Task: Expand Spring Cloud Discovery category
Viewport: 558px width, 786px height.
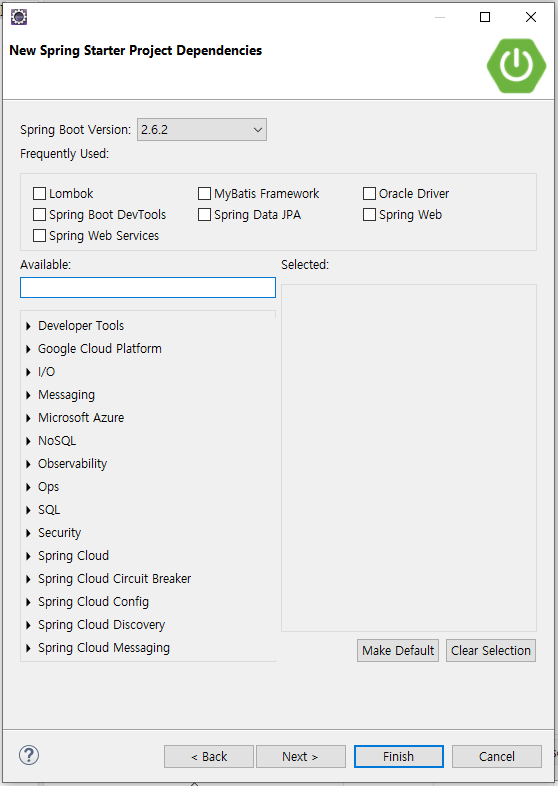Action: click(x=29, y=626)
